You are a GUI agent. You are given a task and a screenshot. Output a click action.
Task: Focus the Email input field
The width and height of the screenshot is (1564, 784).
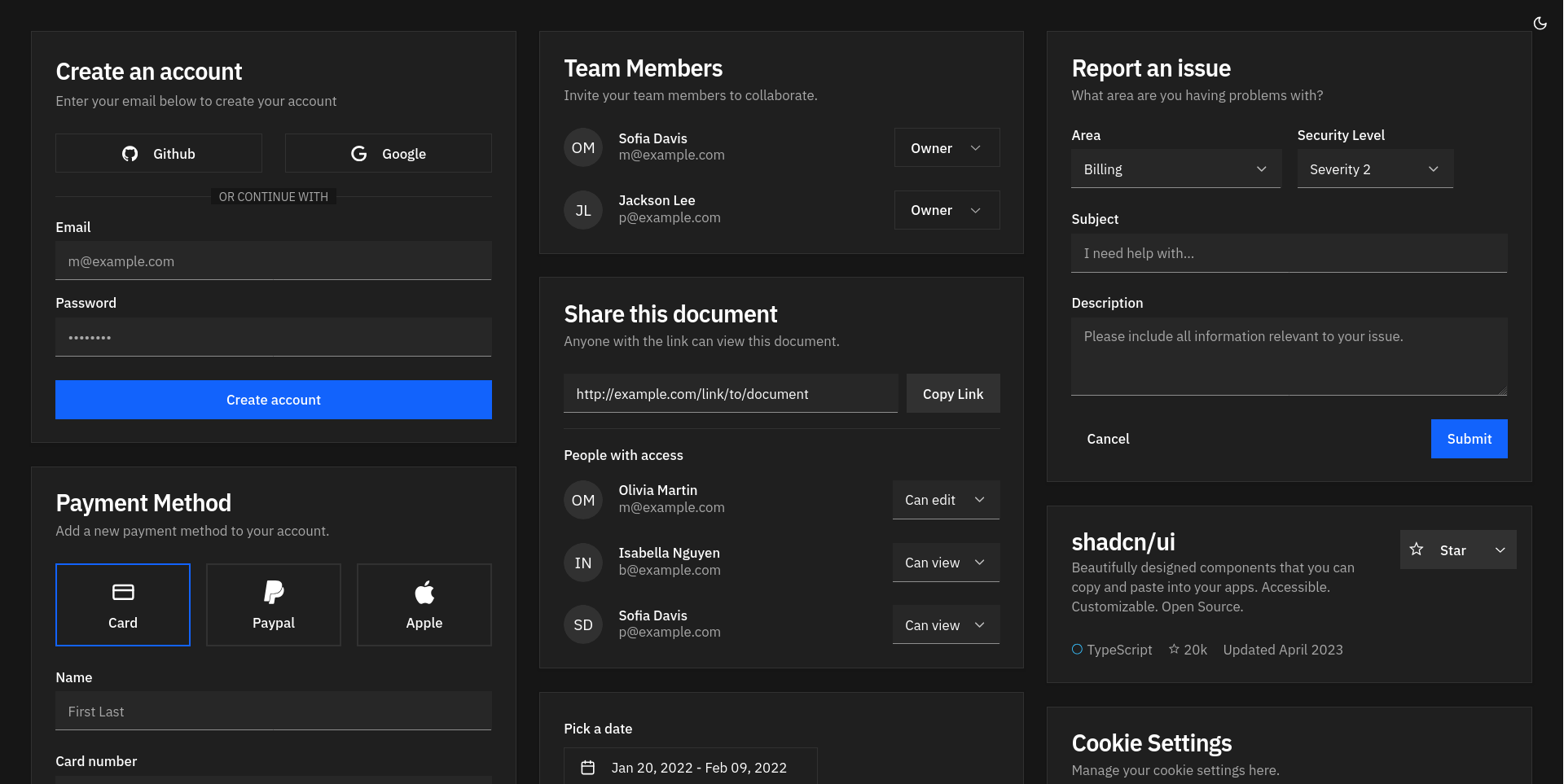click(x=274, y=261)
